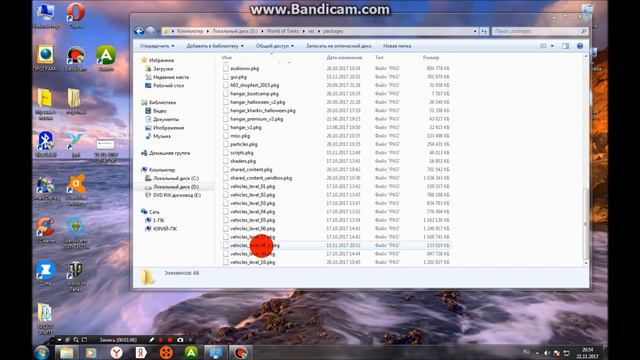This screenshot has height=360, width=640.
Task: Select file hangar_premium_v2.pkg
Action: [x=256, y=119]
